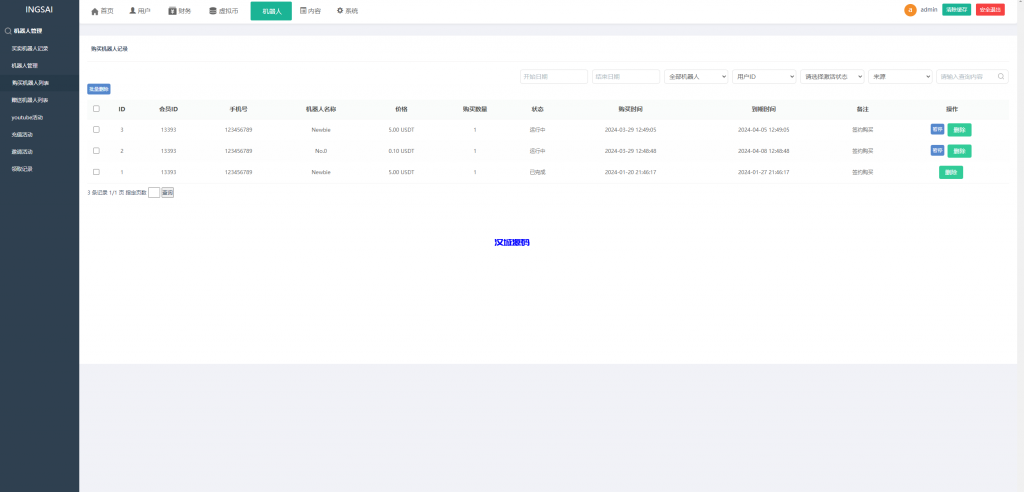
Task: Expand the 全部机器人 dropdown filter
Action: tap(696, 76)
